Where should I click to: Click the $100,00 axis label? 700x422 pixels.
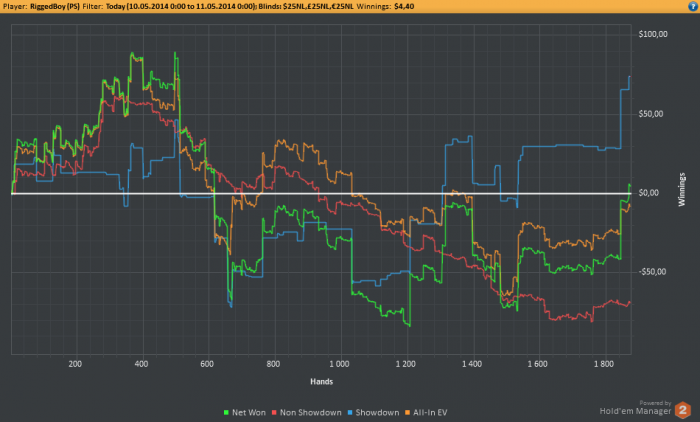point(653,34)
